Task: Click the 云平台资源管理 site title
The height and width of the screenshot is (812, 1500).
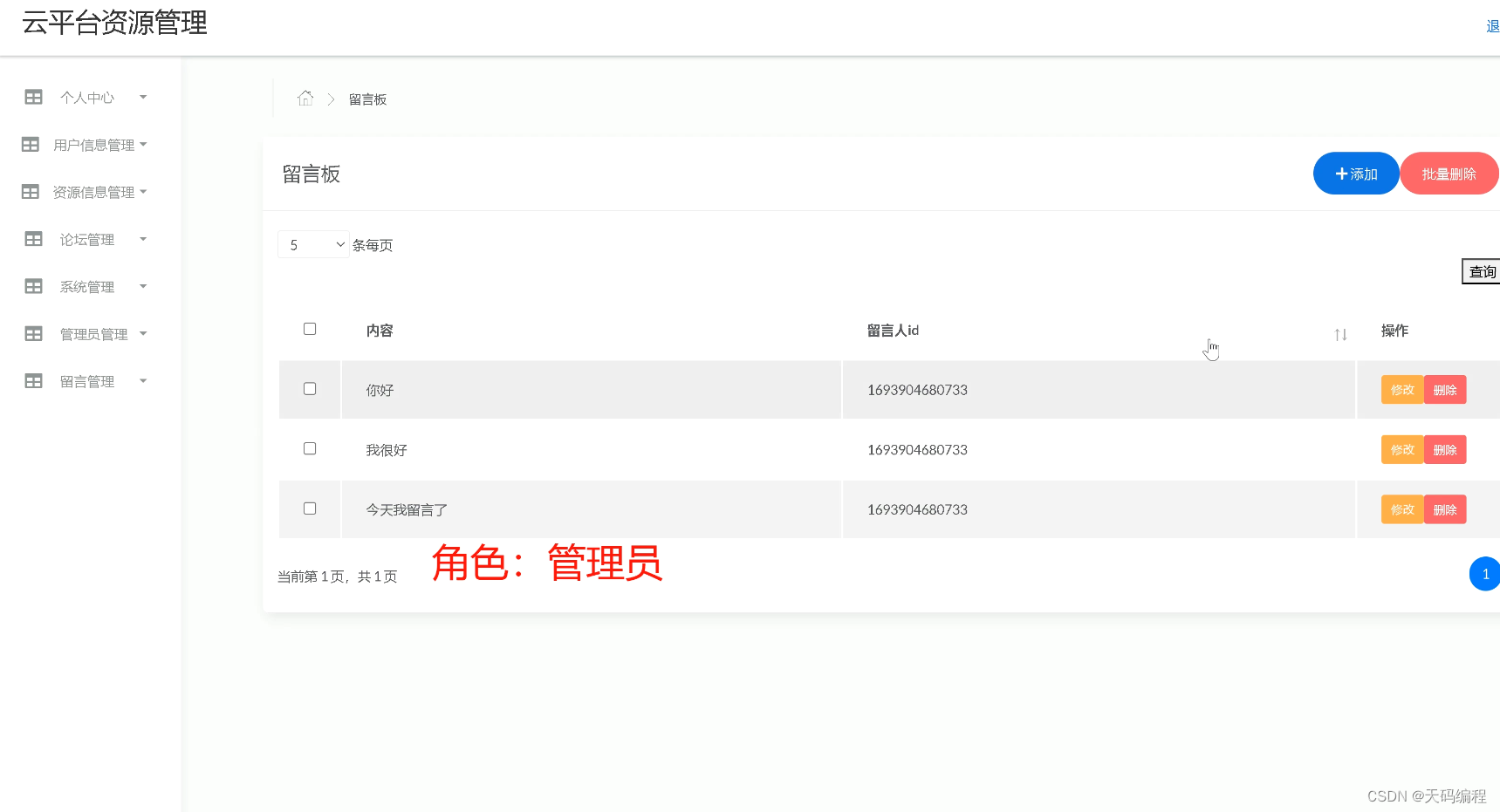Action: pos(114,23)
